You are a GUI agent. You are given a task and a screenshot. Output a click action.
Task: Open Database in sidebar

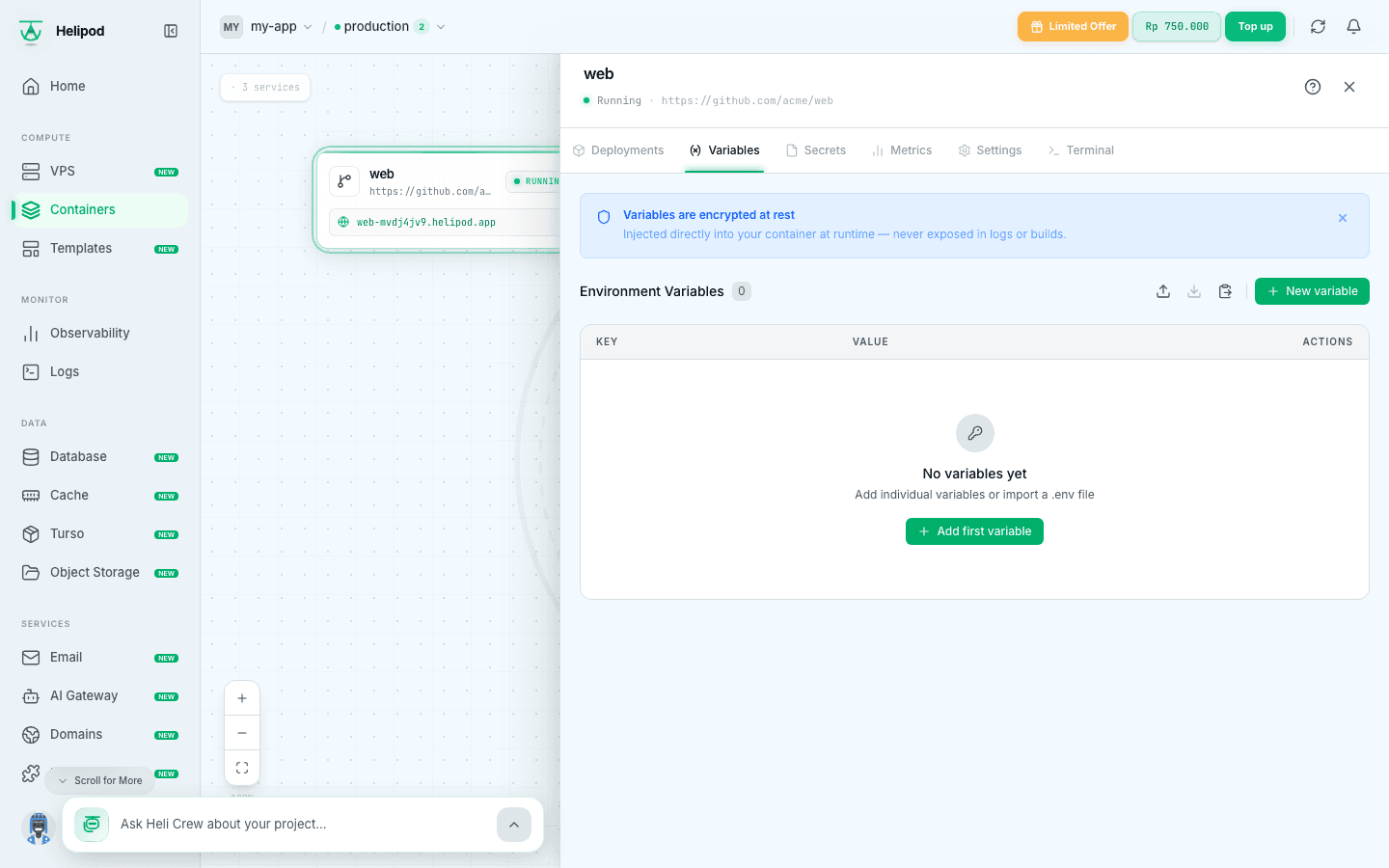pos(100,456)
